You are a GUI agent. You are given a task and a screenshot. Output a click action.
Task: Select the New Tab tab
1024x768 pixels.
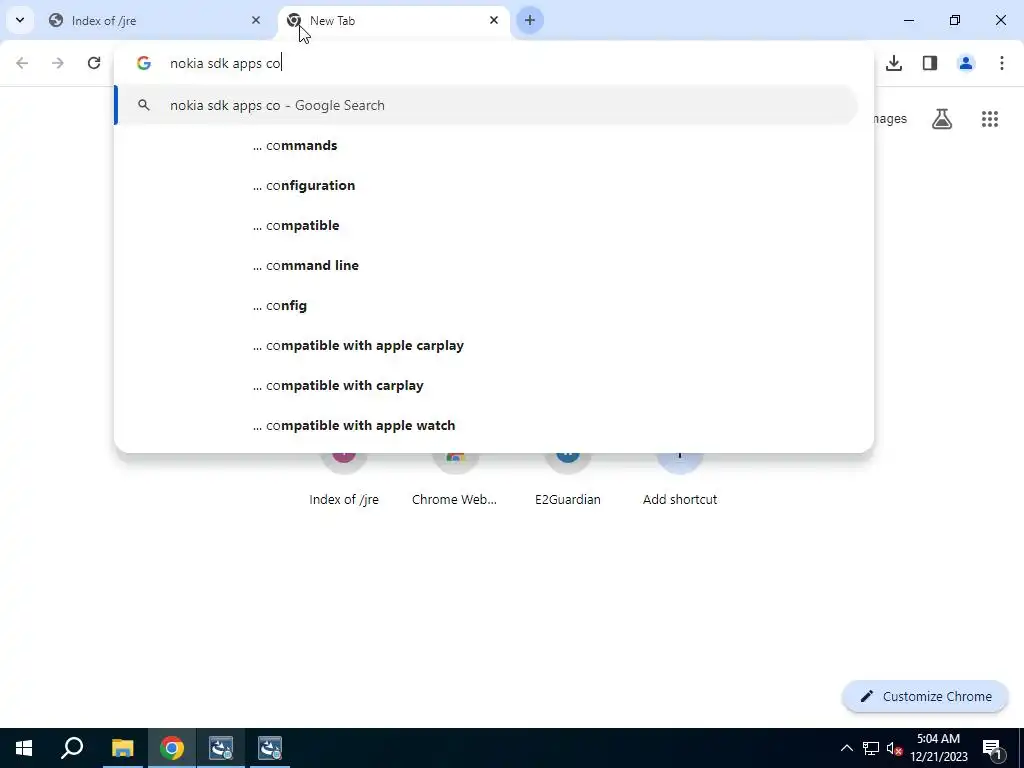(394, 20)
